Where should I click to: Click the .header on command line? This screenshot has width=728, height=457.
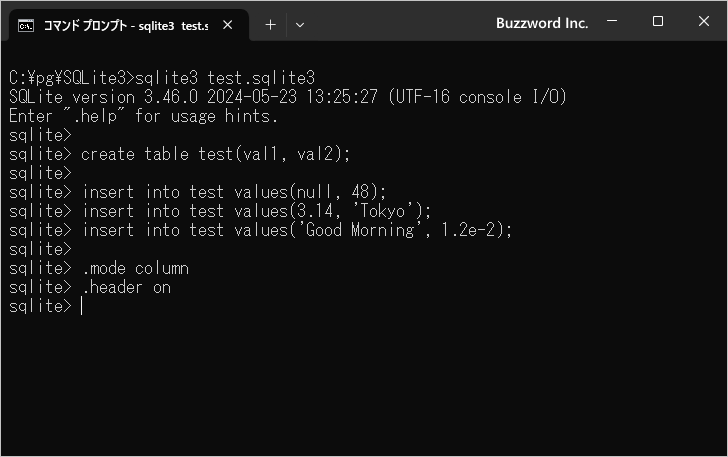(126, 288)
